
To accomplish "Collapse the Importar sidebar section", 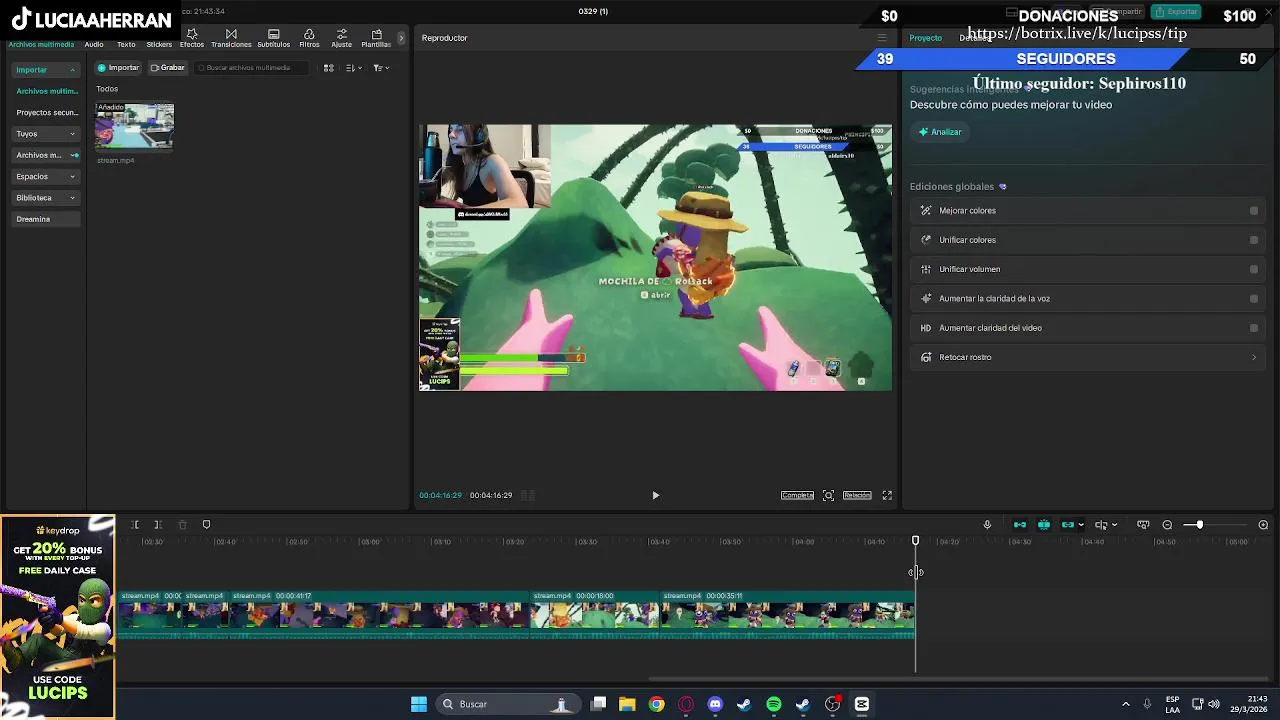I will click(72, 70).
